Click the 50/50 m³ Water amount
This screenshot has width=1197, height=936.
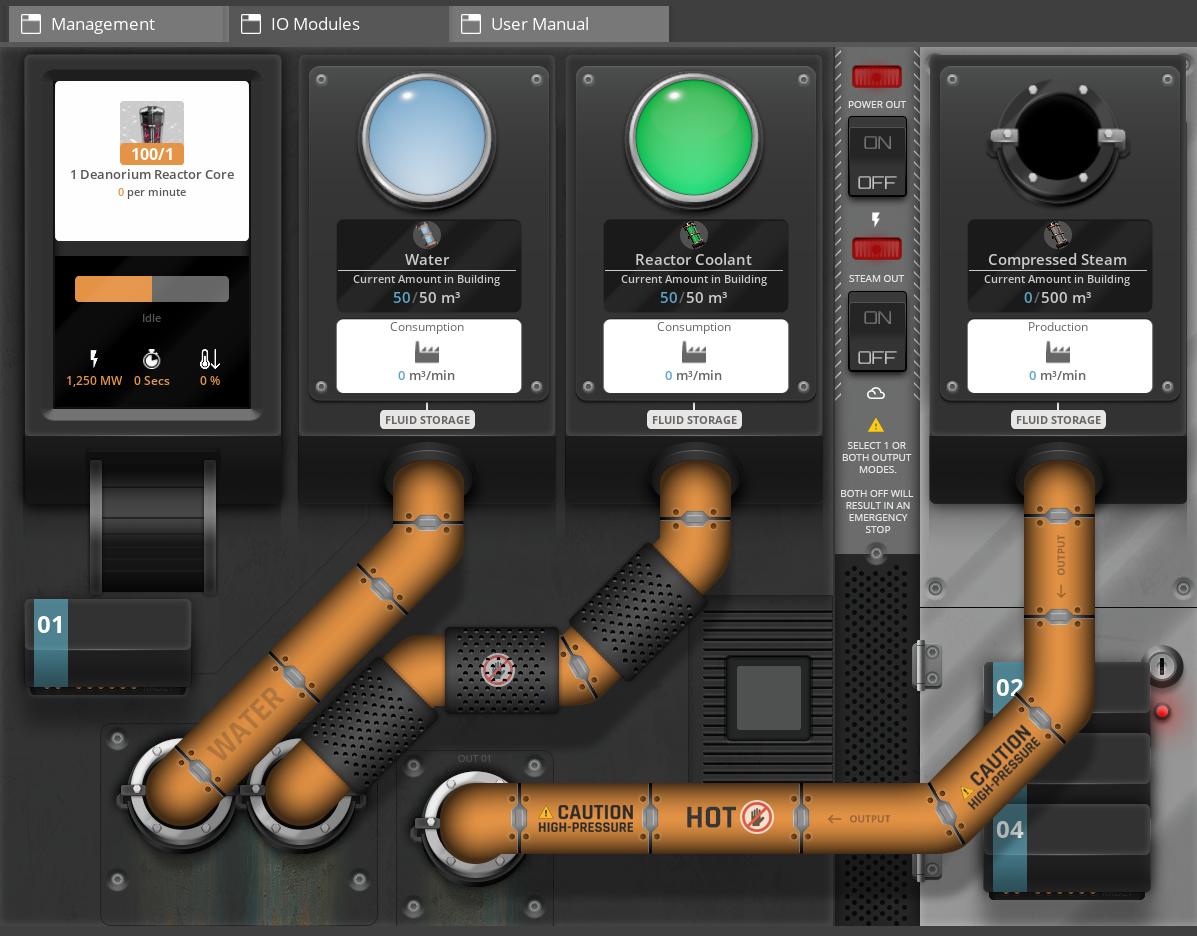pyautogui.click(x=427, y=298)
